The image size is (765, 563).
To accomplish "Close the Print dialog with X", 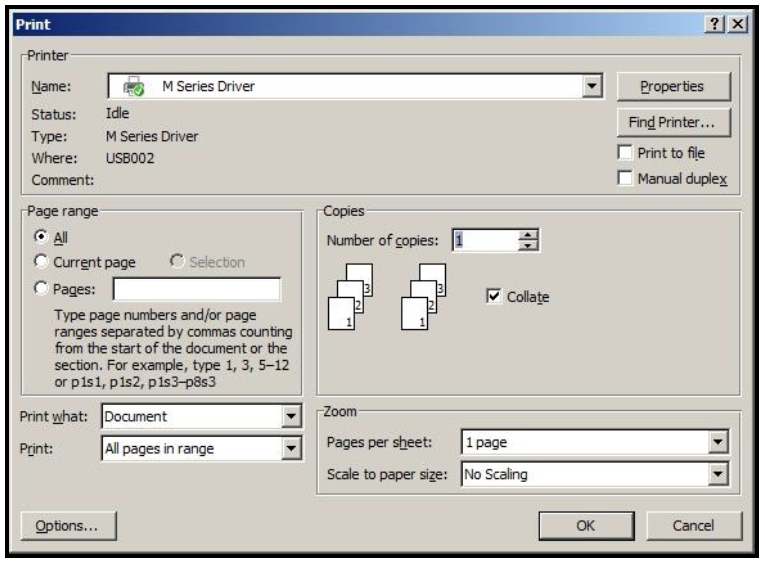I will coord(738,24).
